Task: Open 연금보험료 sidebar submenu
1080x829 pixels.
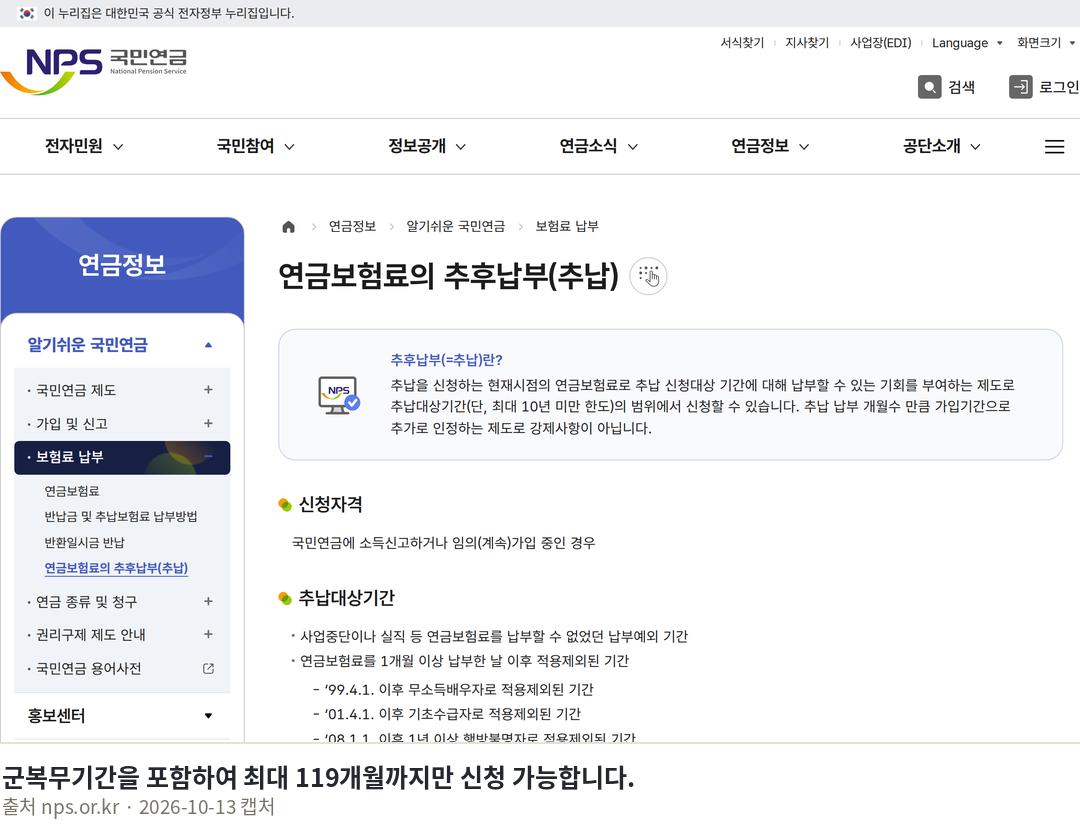Action: click(72, 491)
